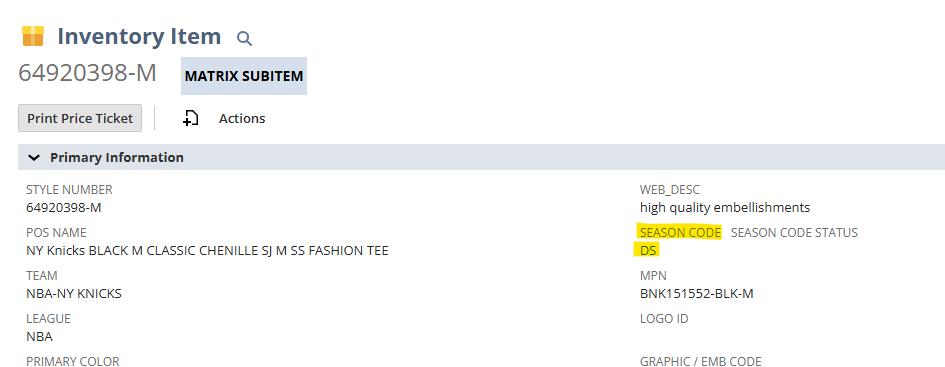Viewport: 945px width, 367px height.
Task: Click the Print Price Ticket button
Action: (80, 118)
